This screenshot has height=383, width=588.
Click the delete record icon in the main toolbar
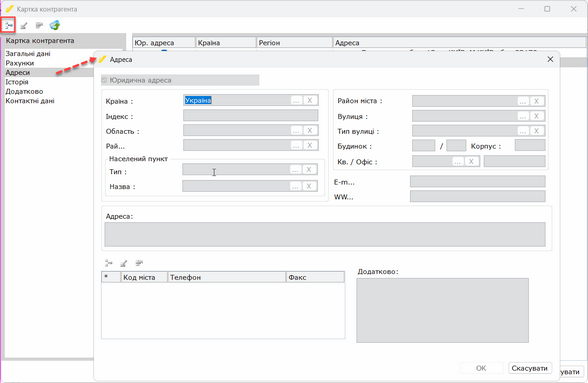[x=39, y=26]
